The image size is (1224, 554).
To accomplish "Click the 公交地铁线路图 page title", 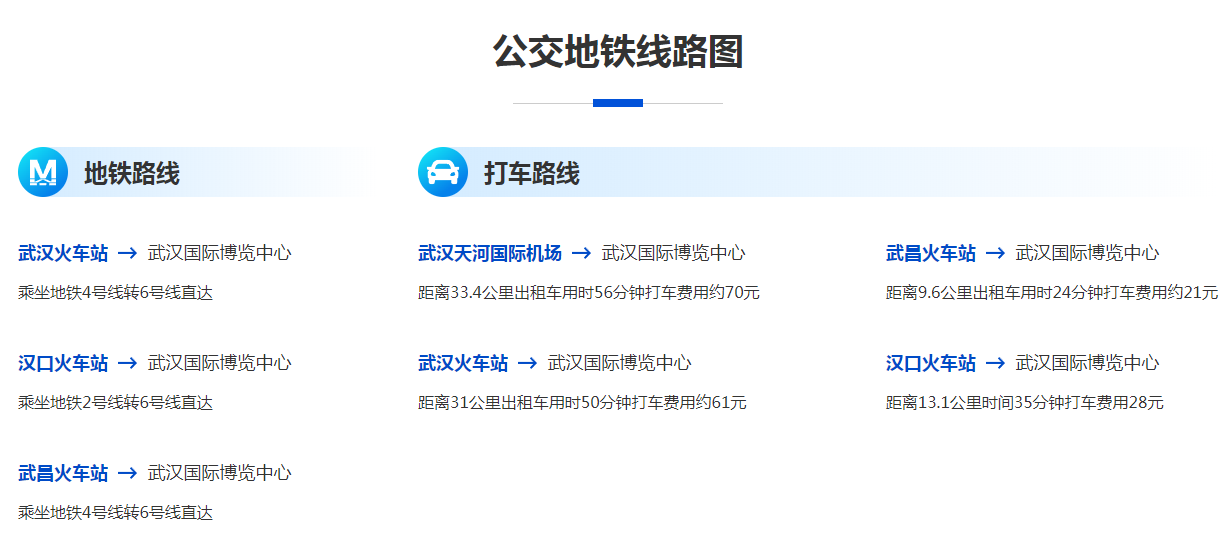I will click(x=618, y=52).
